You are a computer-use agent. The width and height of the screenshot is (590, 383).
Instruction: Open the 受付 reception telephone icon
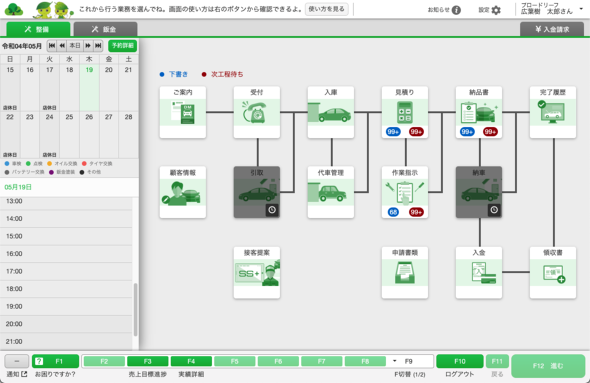pos(257,112)
